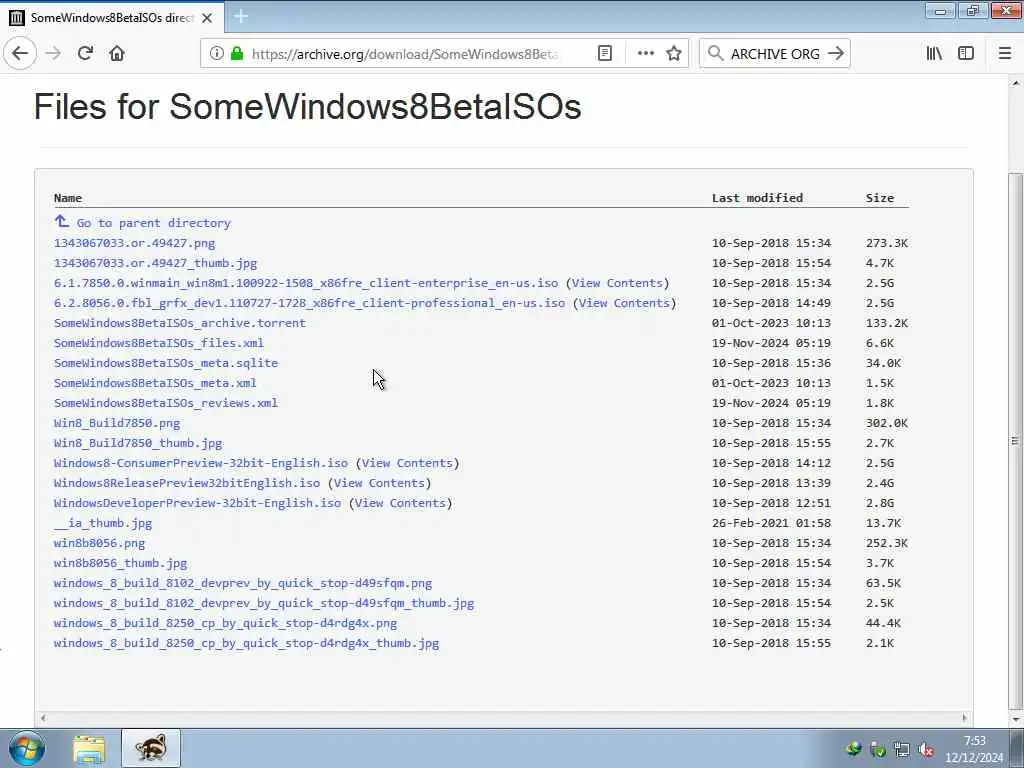The height and width of the screenshot is (768, 1024).
Task: Click the scrollbar up arrow
Action: (x=1016, y=83)
